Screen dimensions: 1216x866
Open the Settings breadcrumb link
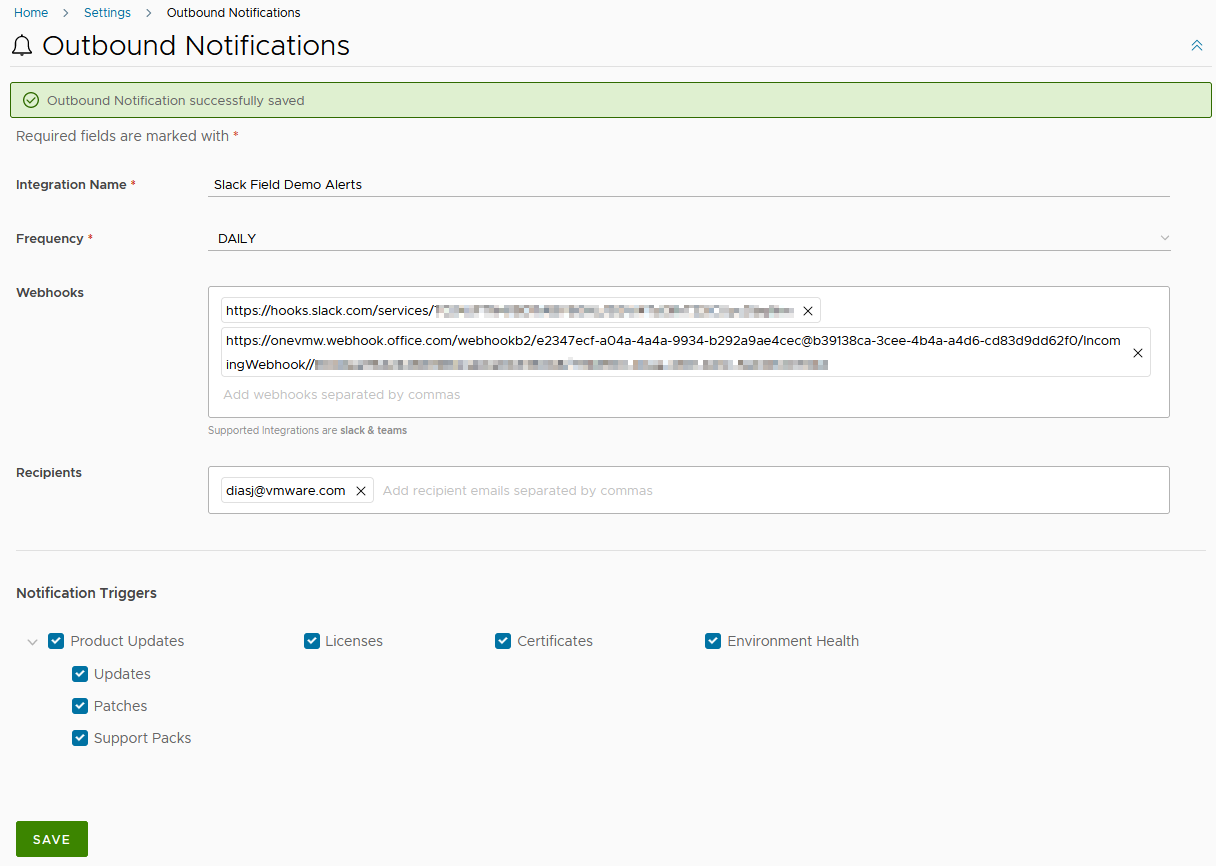click(107, 13)
